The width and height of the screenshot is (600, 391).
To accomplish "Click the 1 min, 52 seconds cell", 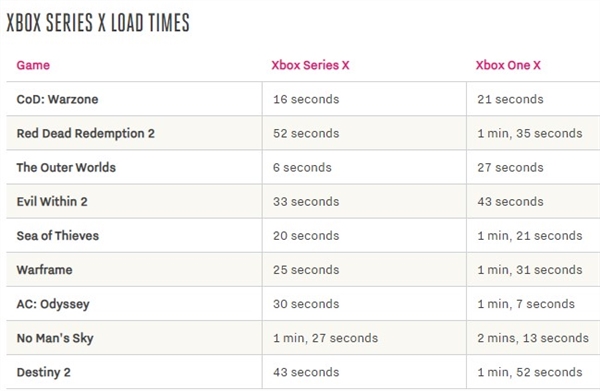I will click(x=530, y=372).
